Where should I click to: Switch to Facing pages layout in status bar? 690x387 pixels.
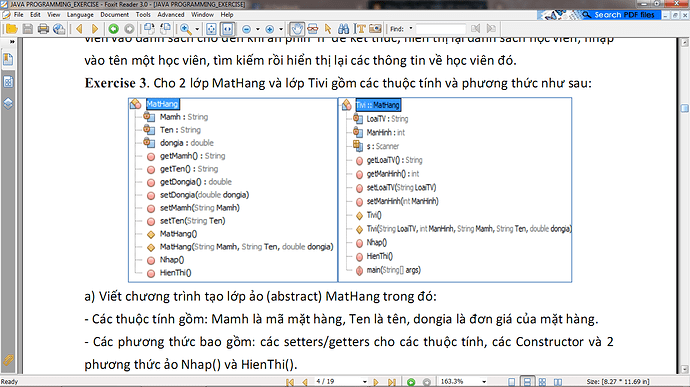click(x=558, y=382)
